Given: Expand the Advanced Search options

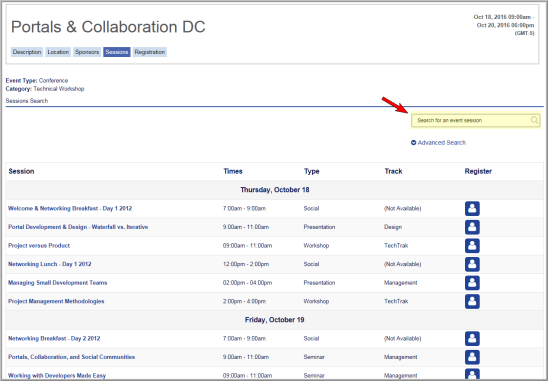Looking at the screenshot, I should pos(438,143).
